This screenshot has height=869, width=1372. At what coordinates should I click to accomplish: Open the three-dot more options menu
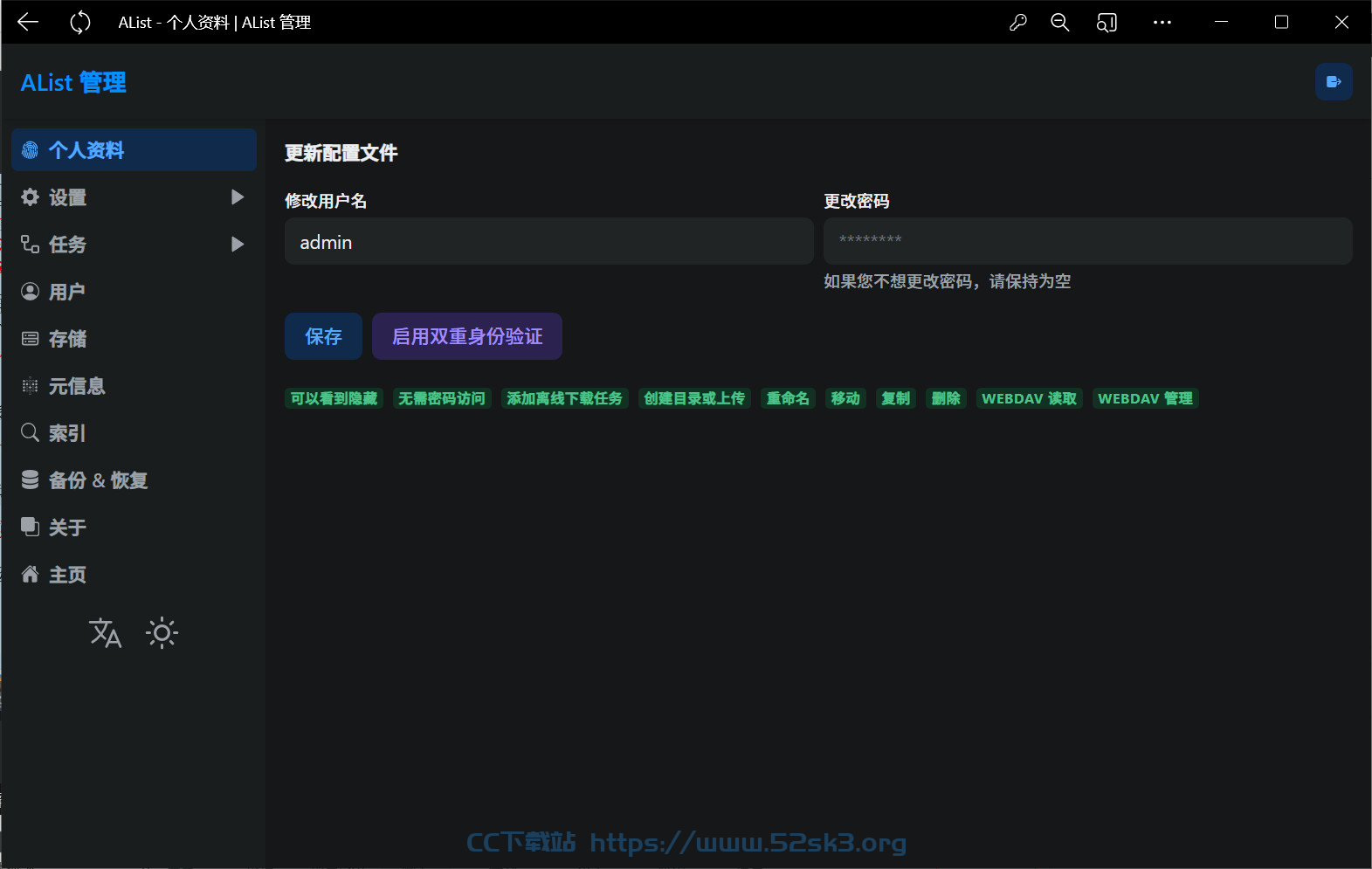(1162, 23)
